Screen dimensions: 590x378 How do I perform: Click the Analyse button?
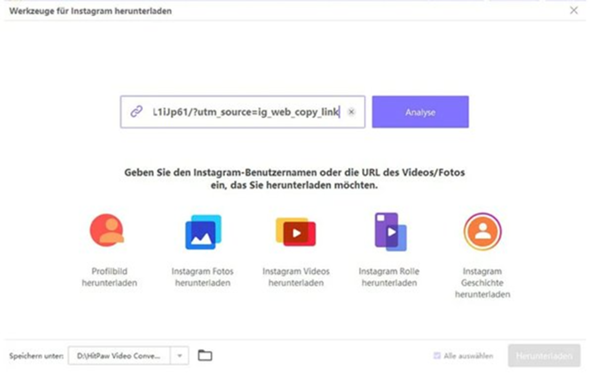click(x=420, y=112)
